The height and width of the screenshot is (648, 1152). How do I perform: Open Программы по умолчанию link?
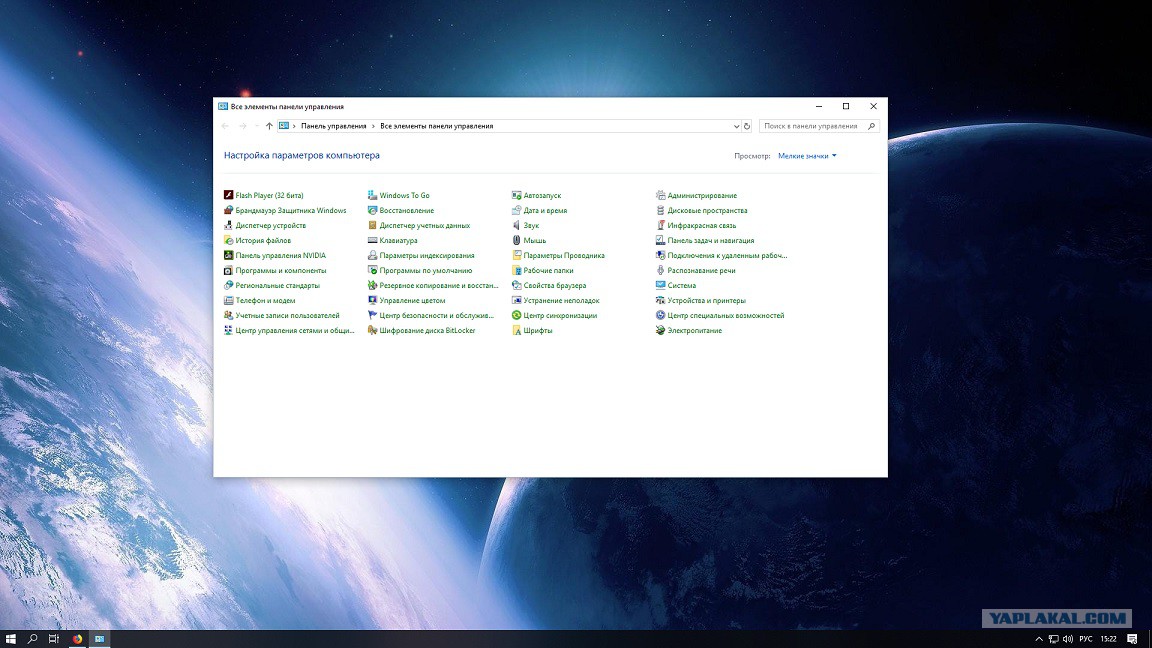(x=425, y=270)
